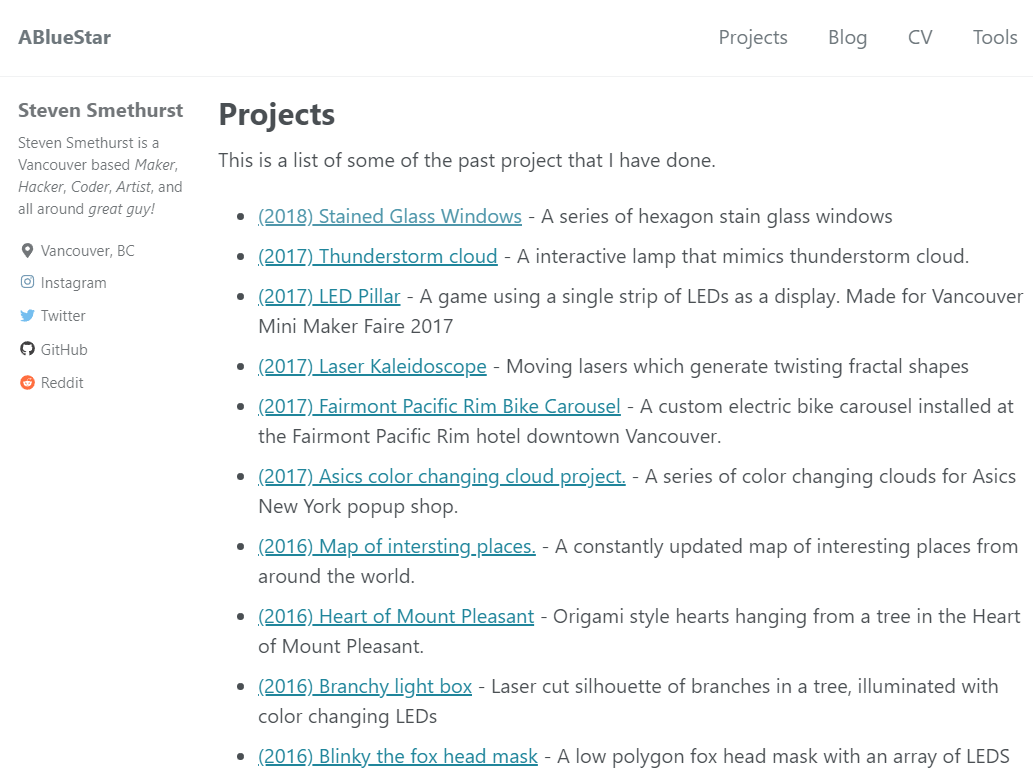The height and width of the screenshot is (778, 1033).
Task: Open the CV navigation link
Action: (x=920, y=38)
